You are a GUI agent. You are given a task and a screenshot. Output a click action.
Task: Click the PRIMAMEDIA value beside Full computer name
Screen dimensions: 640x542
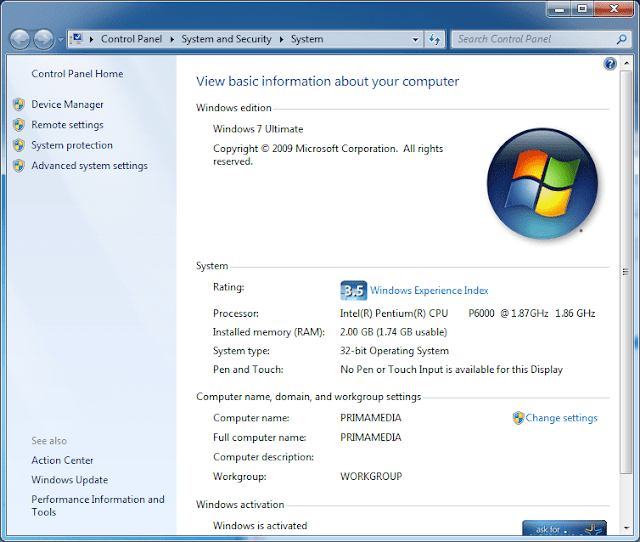coord(371,438)
